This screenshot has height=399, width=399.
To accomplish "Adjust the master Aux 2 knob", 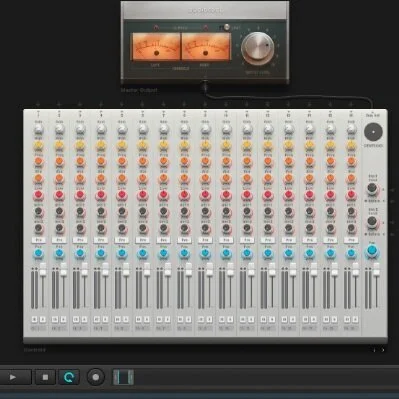I will point(372,221).
